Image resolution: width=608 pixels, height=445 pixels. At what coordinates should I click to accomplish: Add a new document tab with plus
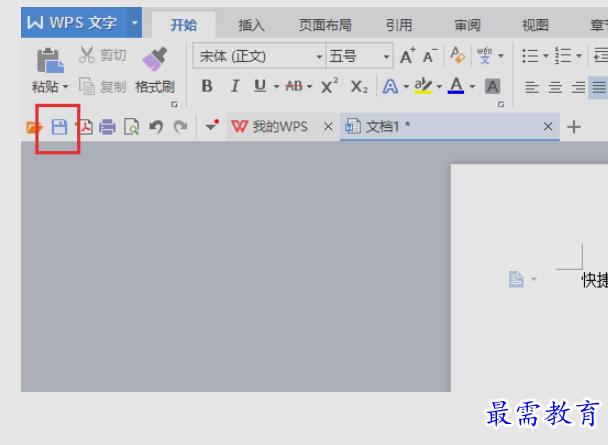[574, 127]
